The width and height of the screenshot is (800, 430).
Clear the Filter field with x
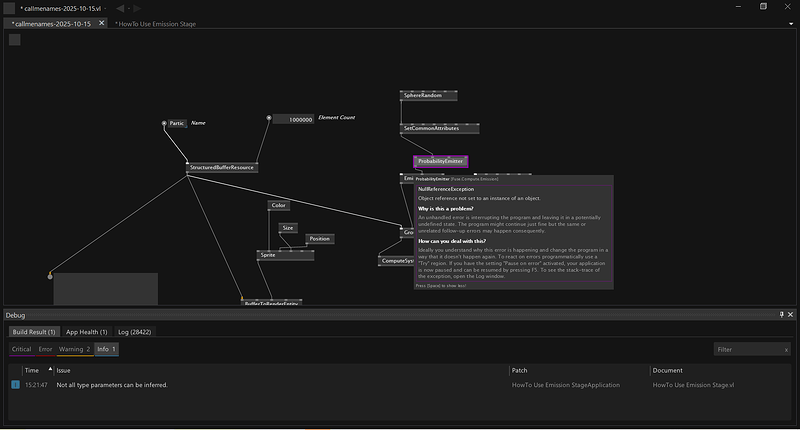coord(786,350)
